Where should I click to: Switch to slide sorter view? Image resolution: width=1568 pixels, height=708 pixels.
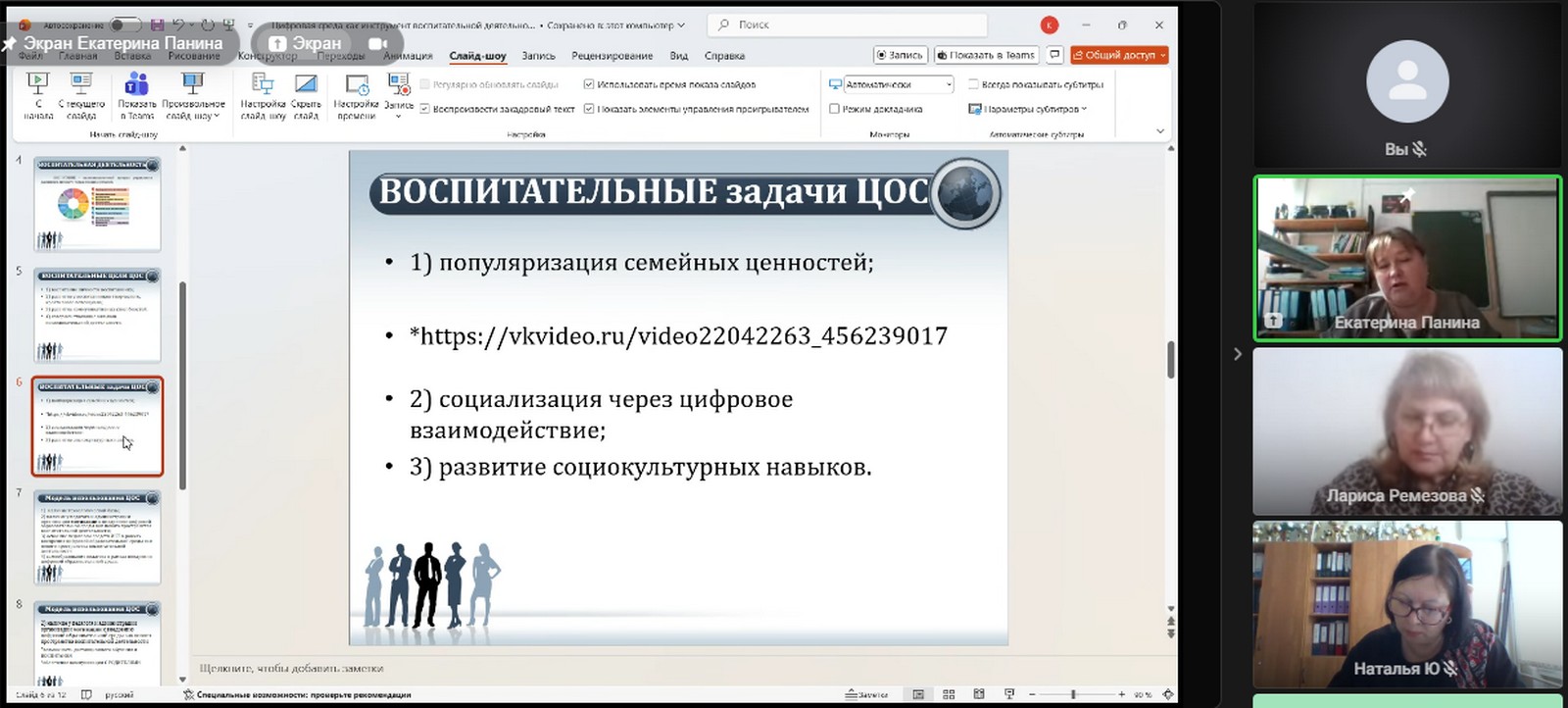(949, 694)
